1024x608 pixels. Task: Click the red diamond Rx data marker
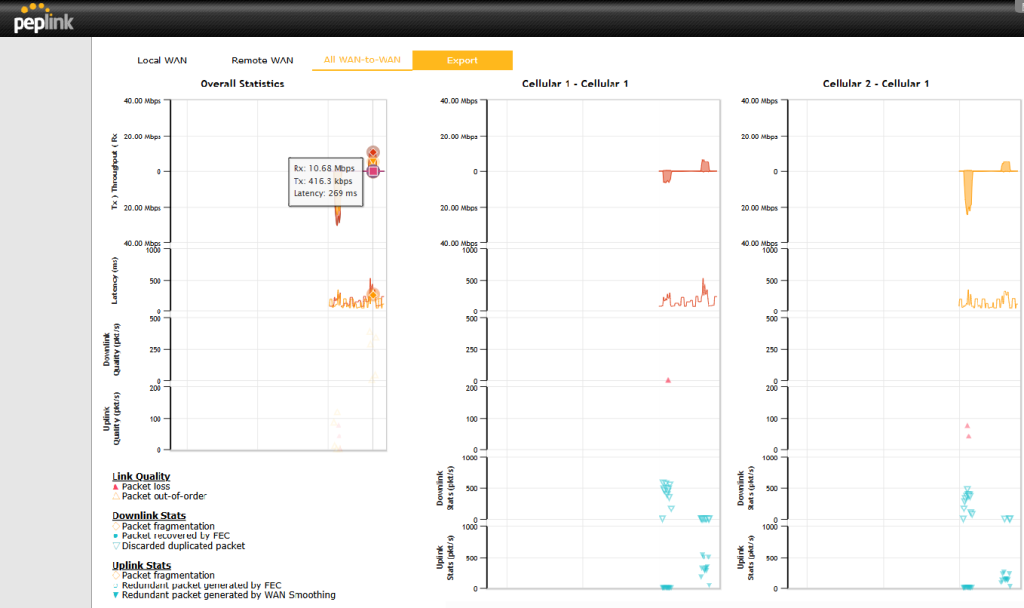click(x=373, y=153)
